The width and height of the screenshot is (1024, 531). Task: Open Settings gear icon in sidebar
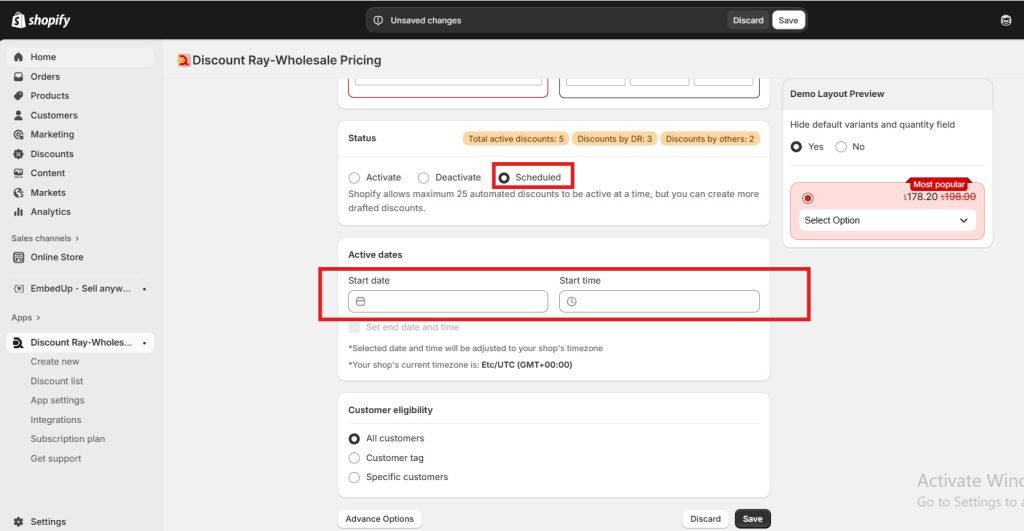pos(19,522)
